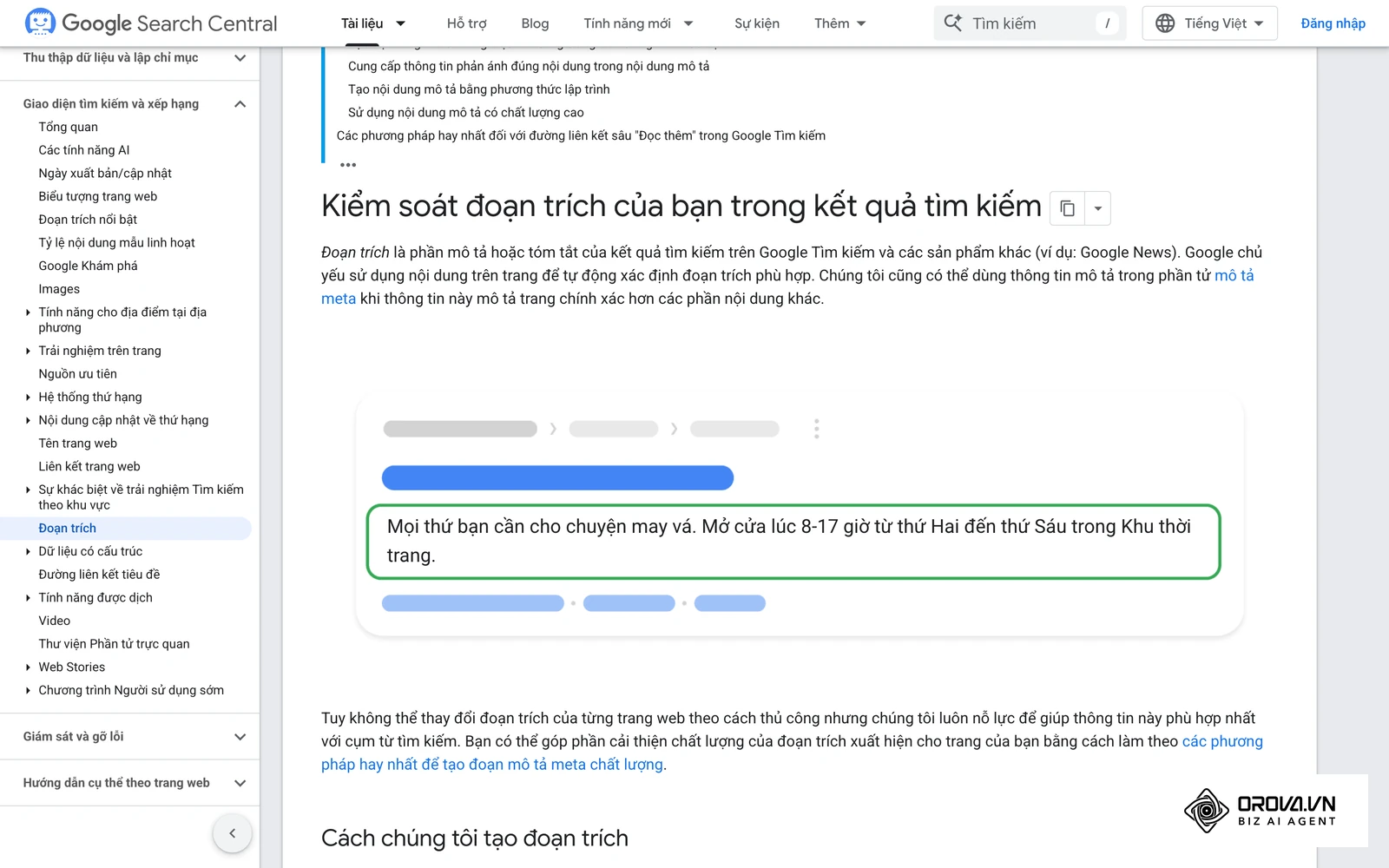Screen dimensions: 1389x868
Task: Expand Tính năng được dịch item
Action: click(x=28, y=597)
